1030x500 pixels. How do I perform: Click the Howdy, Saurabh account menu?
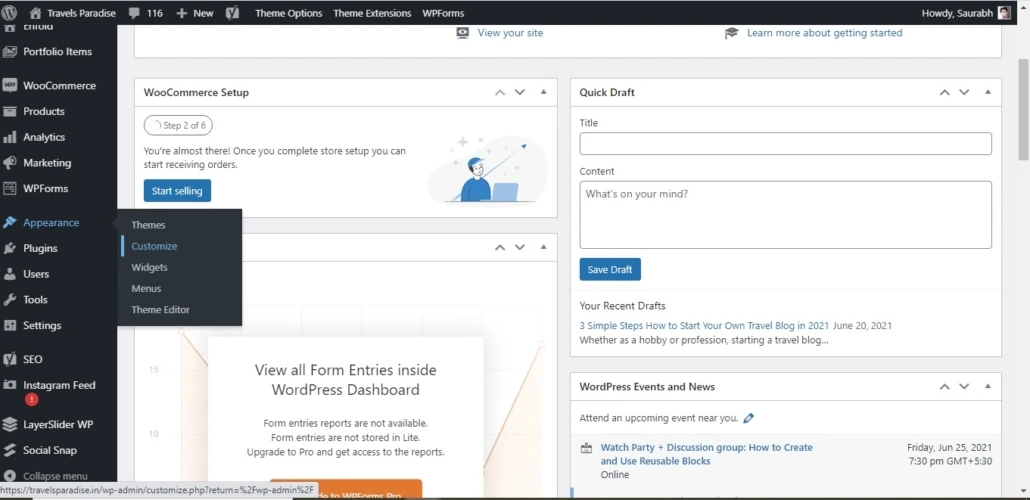pos(966,13)
